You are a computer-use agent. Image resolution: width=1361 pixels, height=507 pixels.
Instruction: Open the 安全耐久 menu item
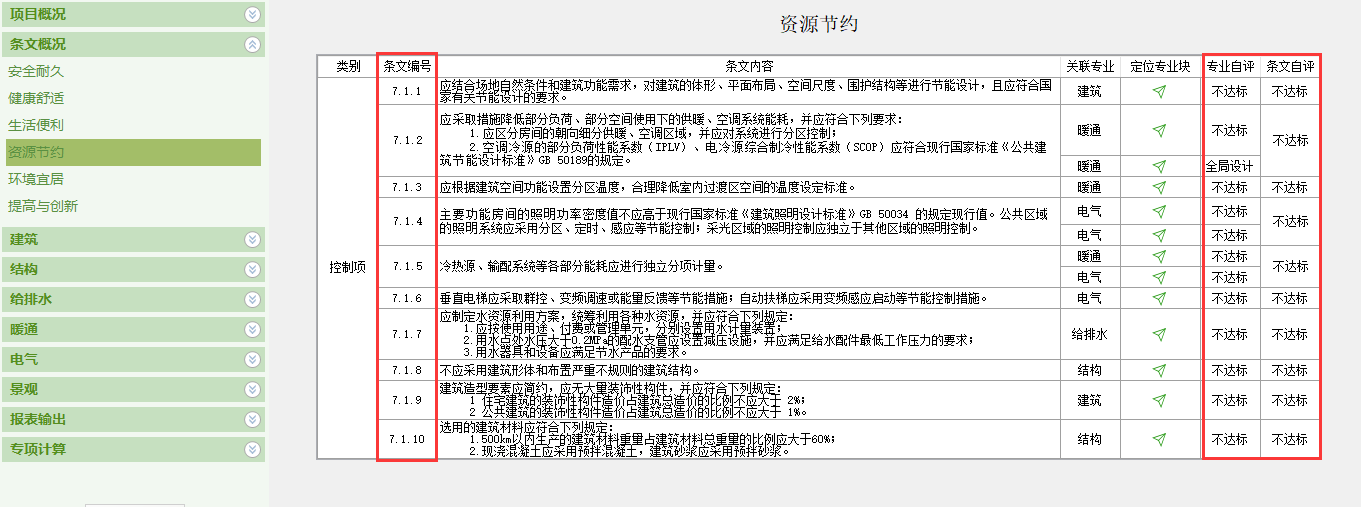(x=36, y=72)
